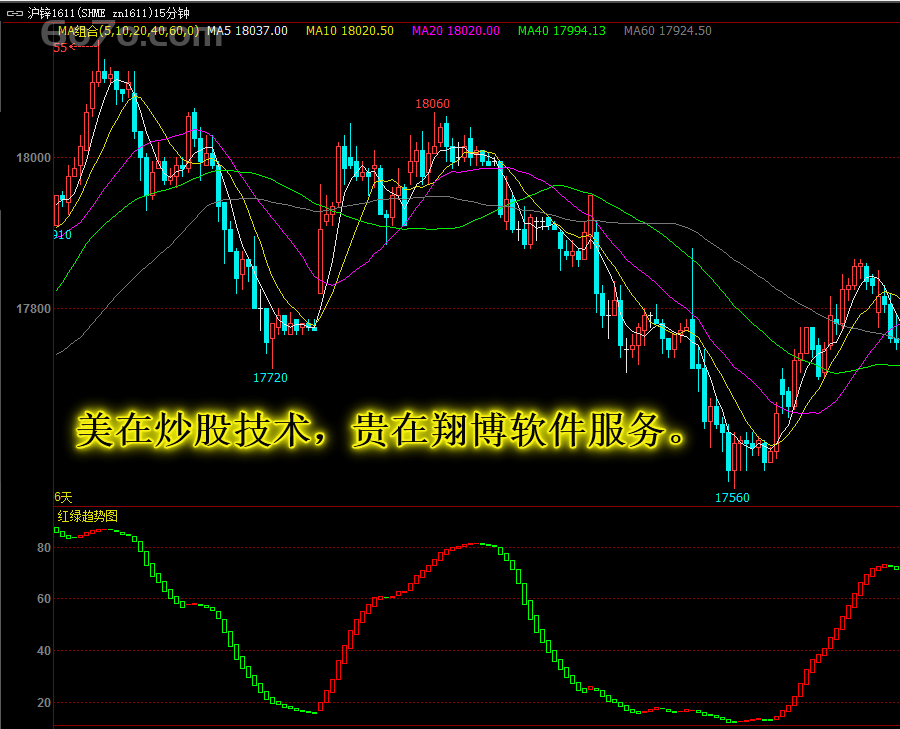
Task: Select the chart title 沪锌1611(SHME zn1611)15分钟
Action: coord(108,13)
